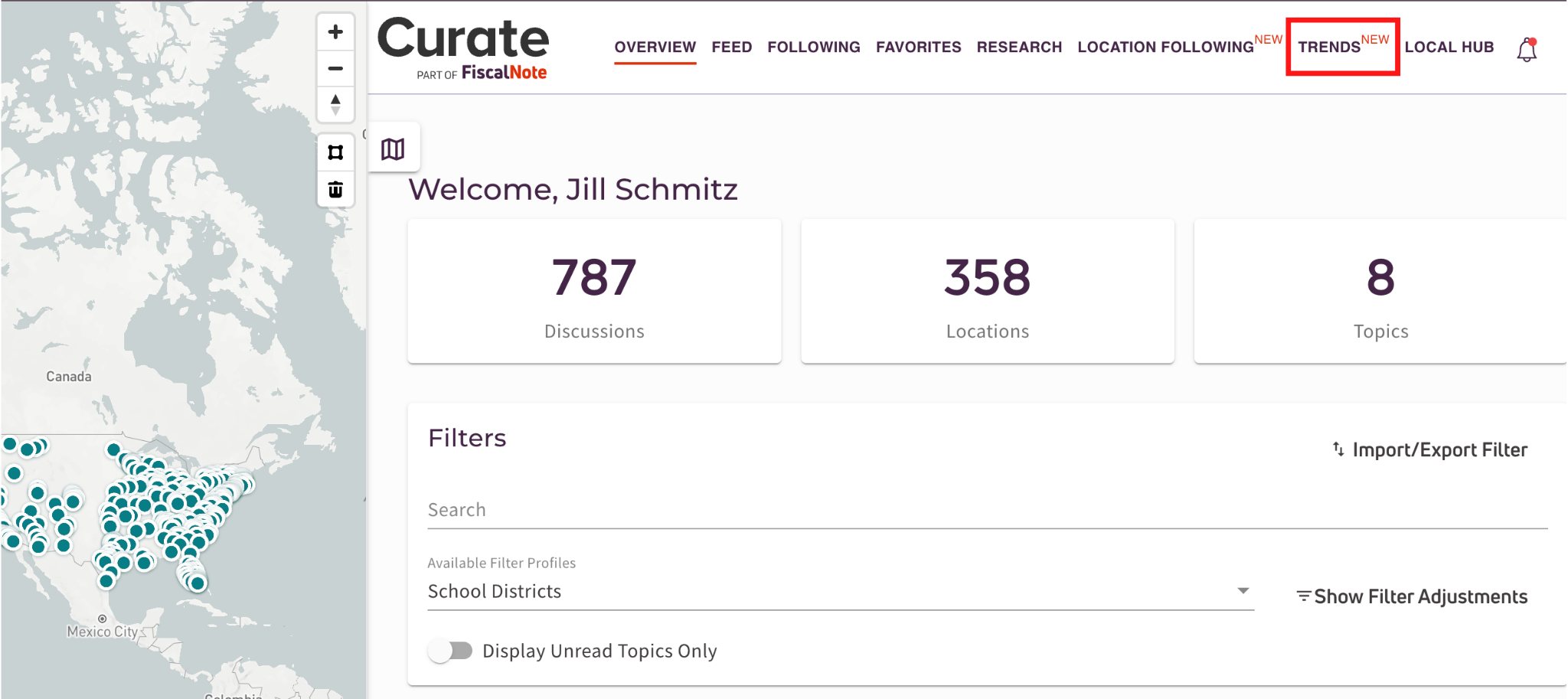Toggle the map panel icon
The image size is (1568, 699).
(393, 149)
